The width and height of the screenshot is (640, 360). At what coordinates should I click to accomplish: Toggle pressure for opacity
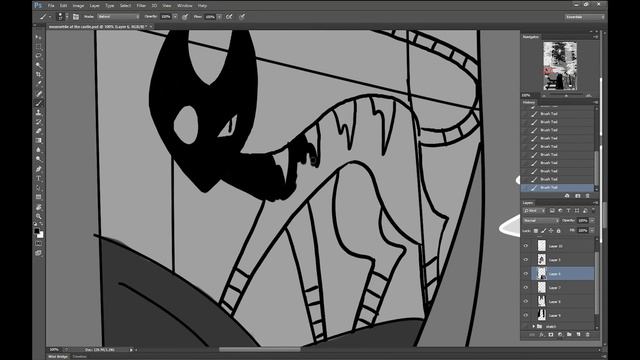pos(185,17)
